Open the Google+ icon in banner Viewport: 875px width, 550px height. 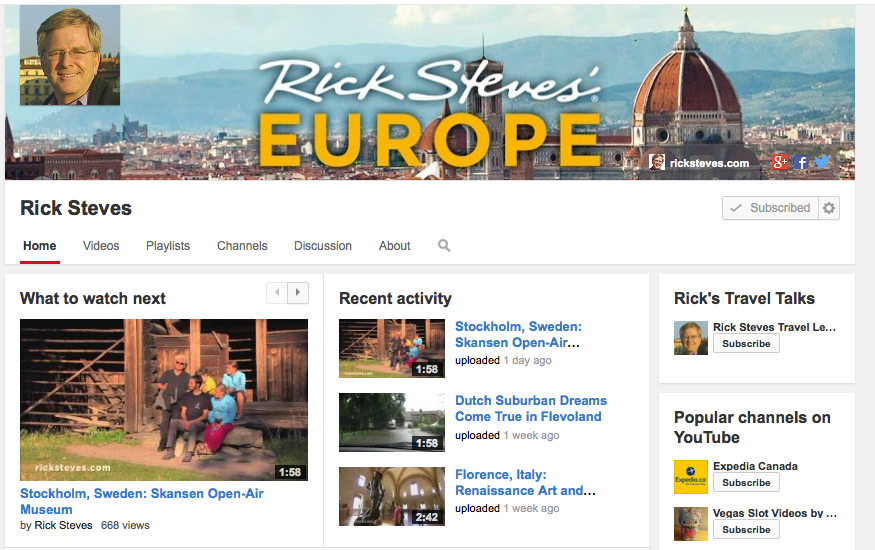point(780,162)
